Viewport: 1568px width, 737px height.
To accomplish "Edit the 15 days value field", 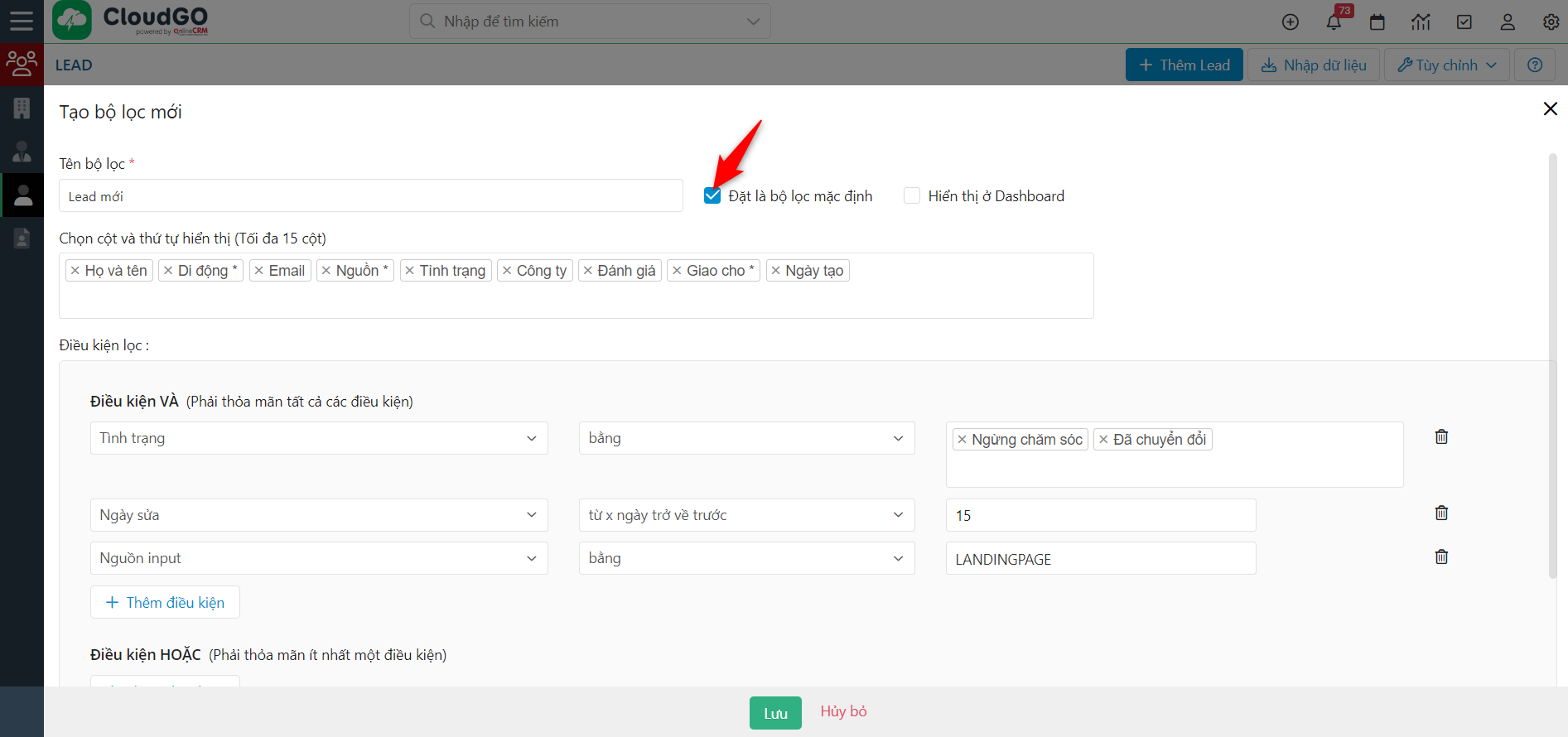I will coord(1101,515).
